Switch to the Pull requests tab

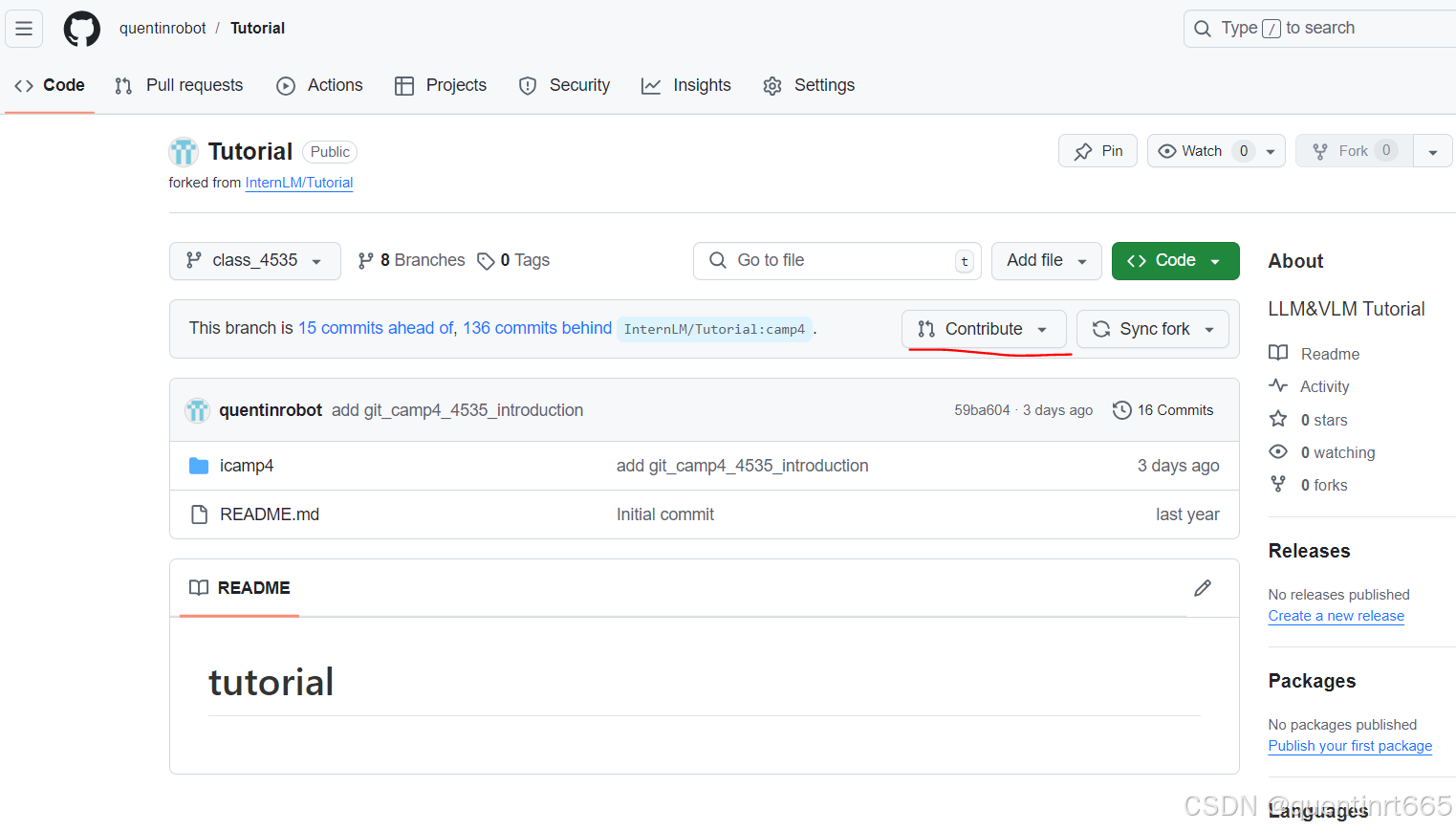click(179, 85)
